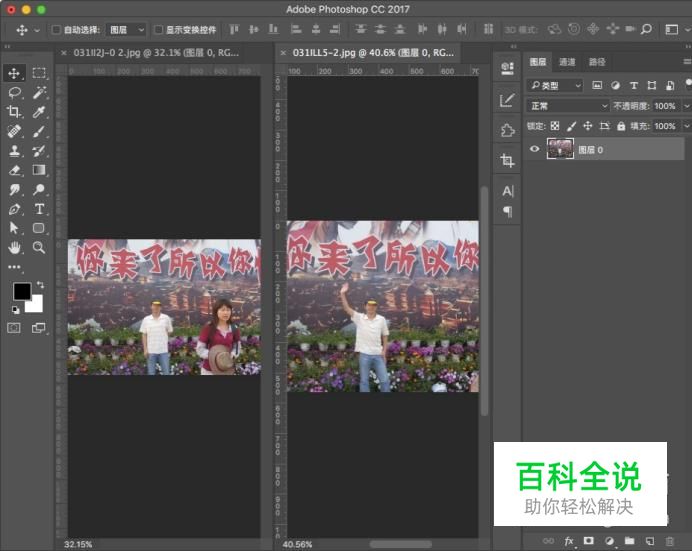The height and width of the screenshot is (551, 692).
Task: Click the 图层 0 layer thumbnail
Action: [560, 149]
